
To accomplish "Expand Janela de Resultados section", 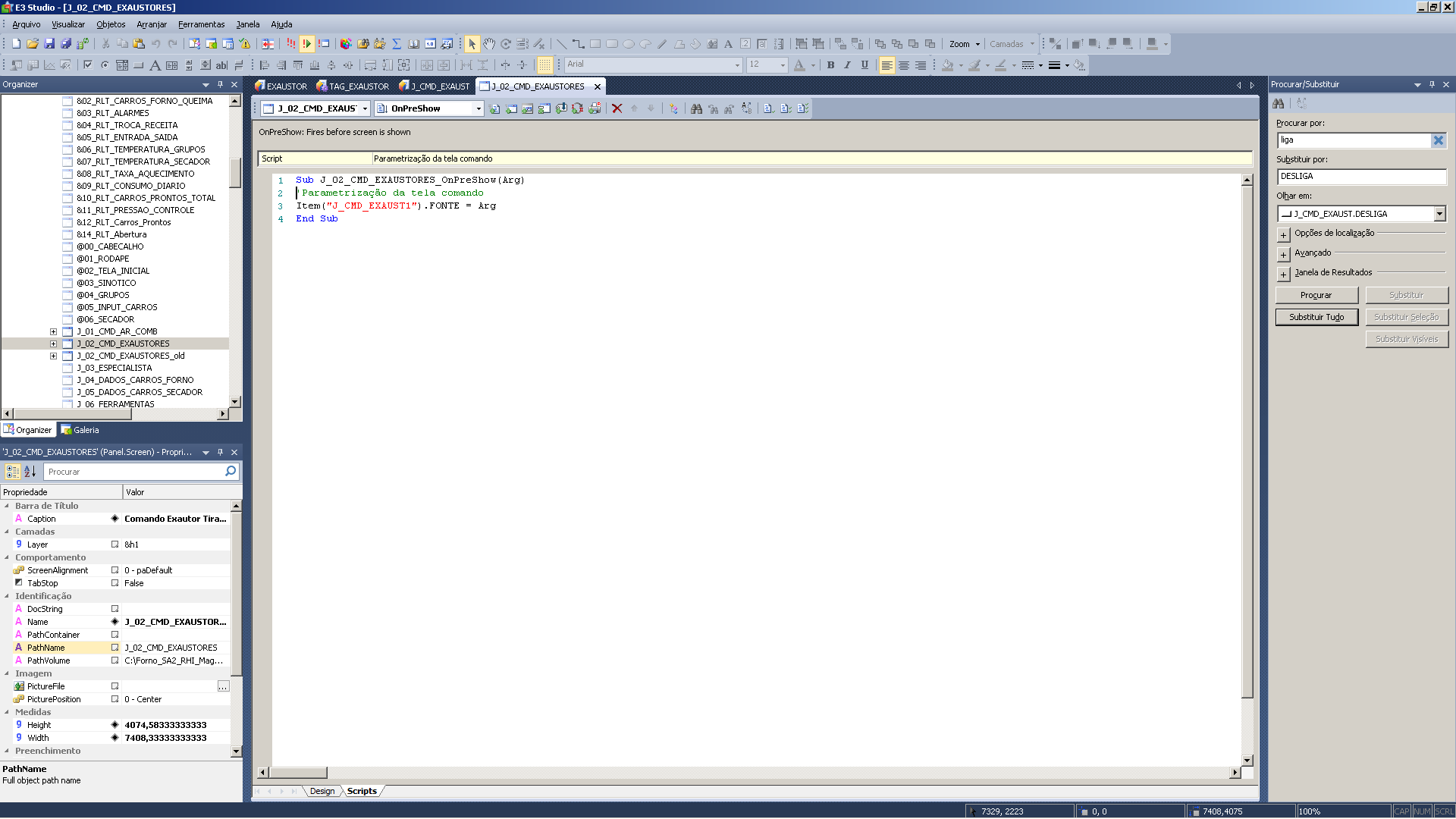I will tap(1283, 274).
